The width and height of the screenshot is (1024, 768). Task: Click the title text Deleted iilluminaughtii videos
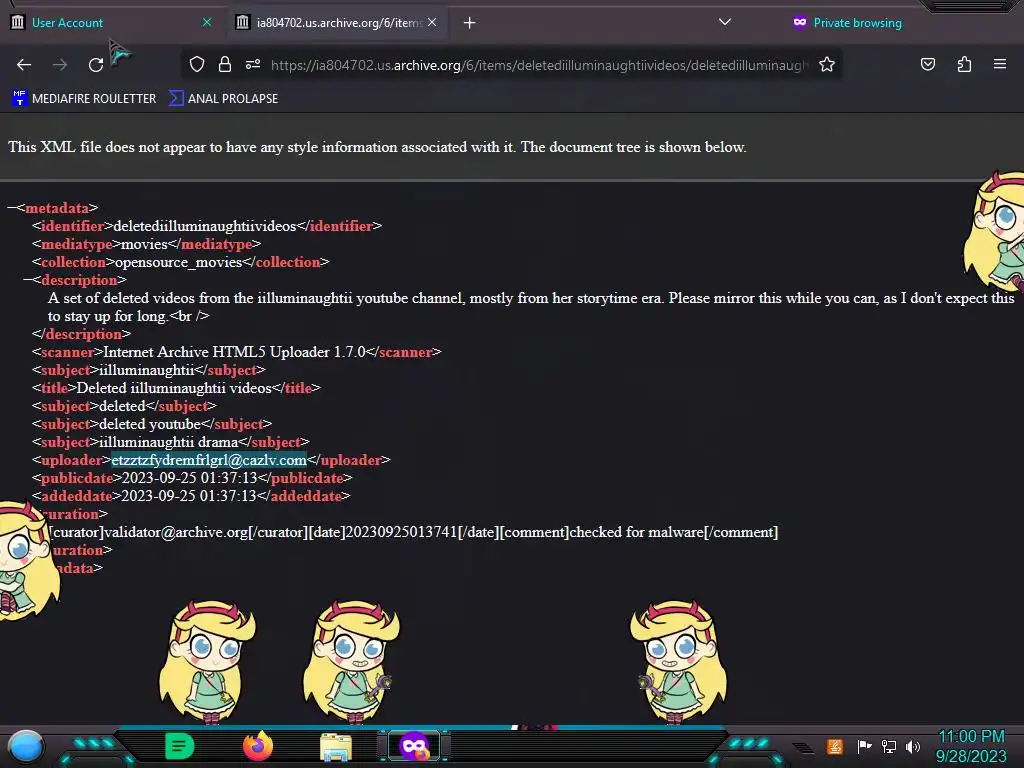(174, 388)
